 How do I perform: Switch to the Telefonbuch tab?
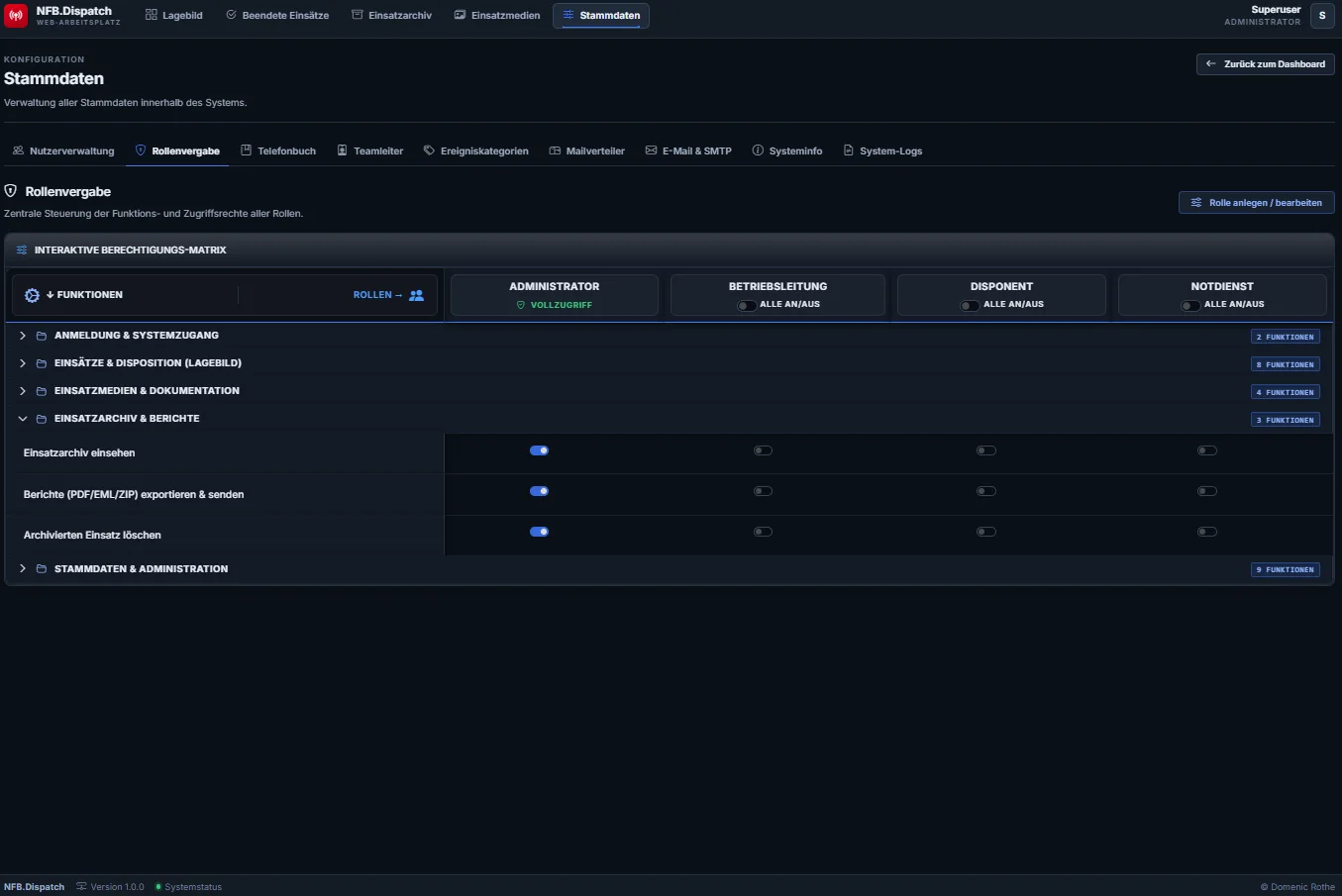(278, 151)
